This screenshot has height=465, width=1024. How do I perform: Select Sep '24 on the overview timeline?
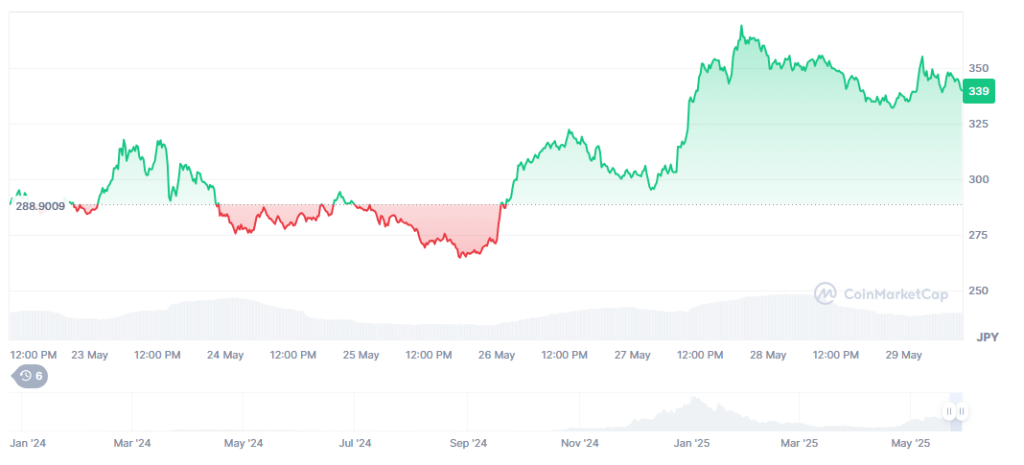468,442
